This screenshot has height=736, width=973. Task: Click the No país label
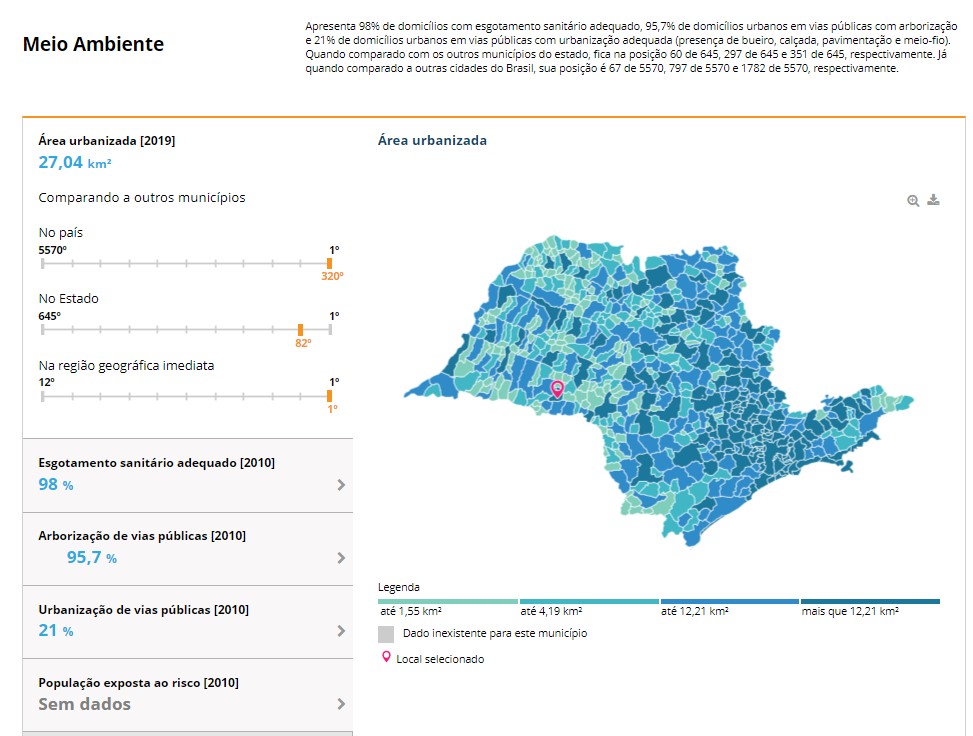(x=61, y=233)
